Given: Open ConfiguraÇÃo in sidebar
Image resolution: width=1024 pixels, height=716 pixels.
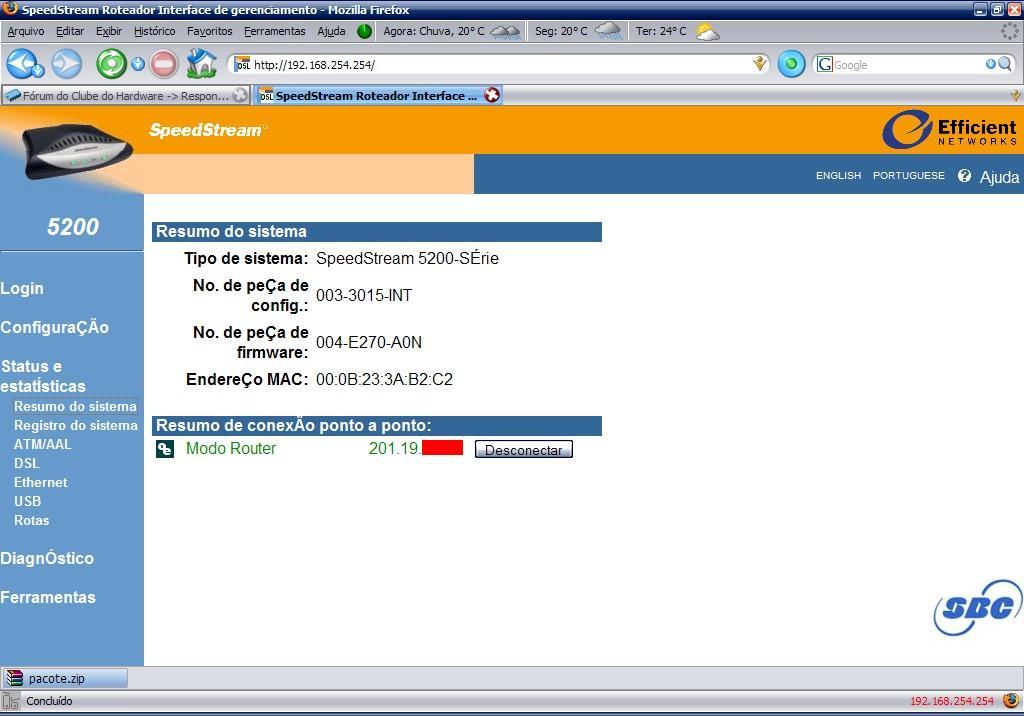Looking at the screenshot, I should point(55,327).
